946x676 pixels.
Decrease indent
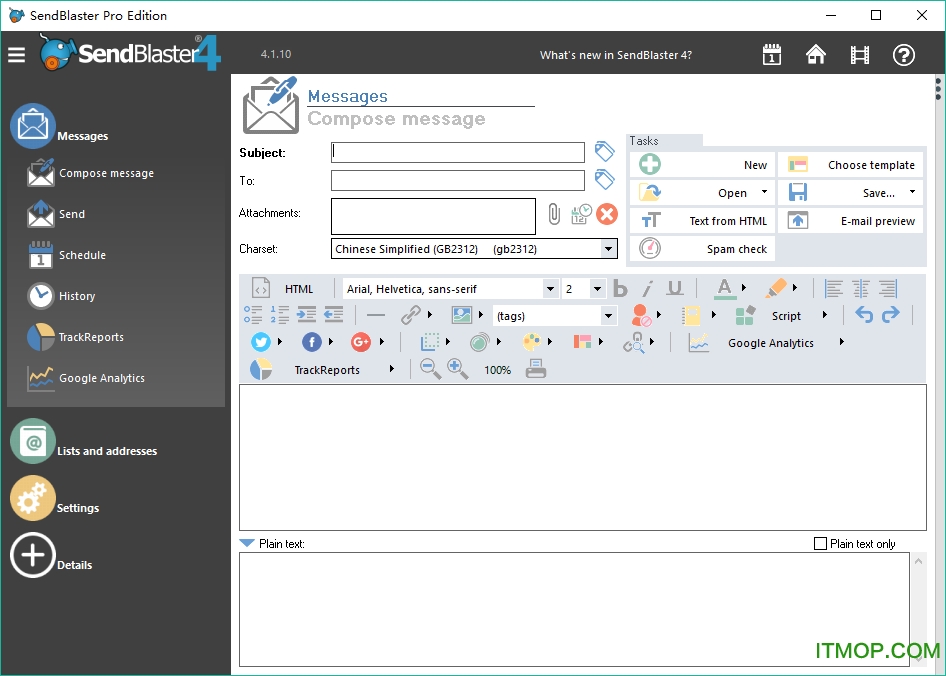point(334,314)
